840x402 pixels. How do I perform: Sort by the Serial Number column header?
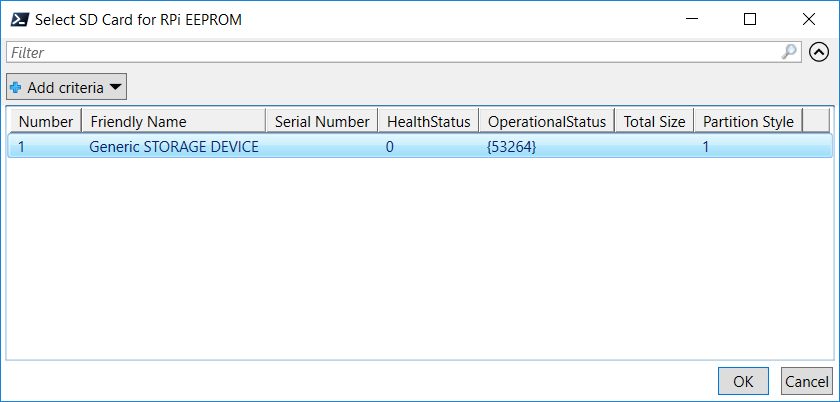(x=322, y=122)
